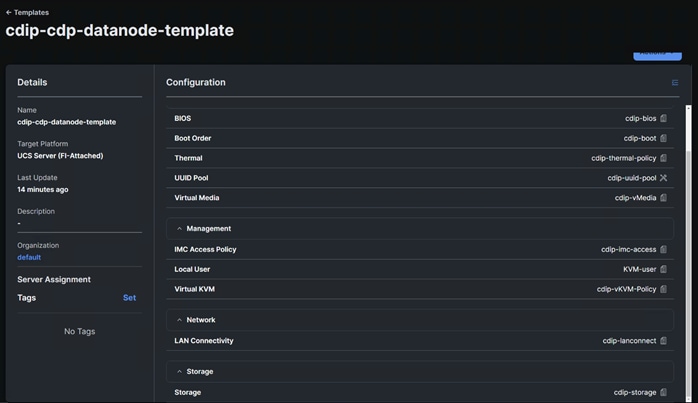Click the cdip-cdp-datanode-template page title
Screen dimensions: 698x403
[119, 30]
